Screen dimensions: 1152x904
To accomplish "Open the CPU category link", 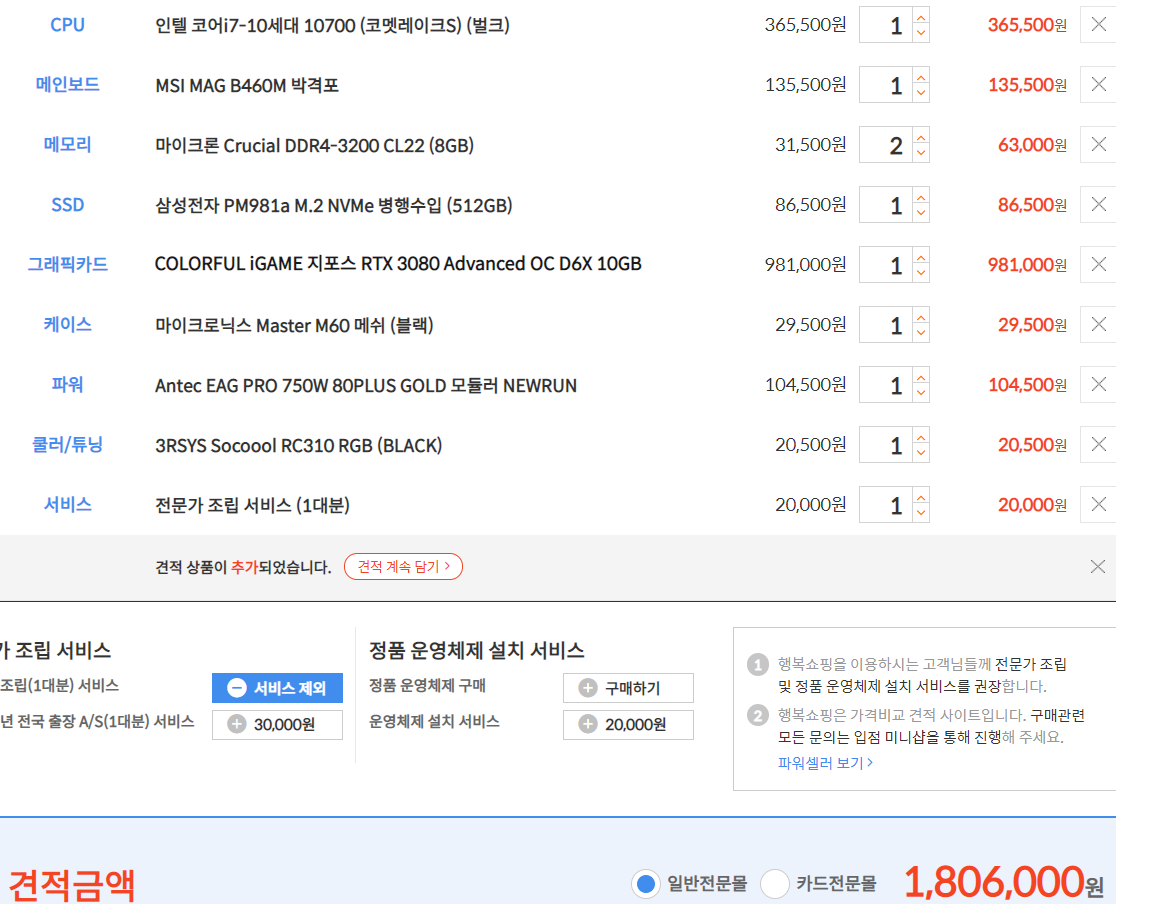I will [67, 25].
